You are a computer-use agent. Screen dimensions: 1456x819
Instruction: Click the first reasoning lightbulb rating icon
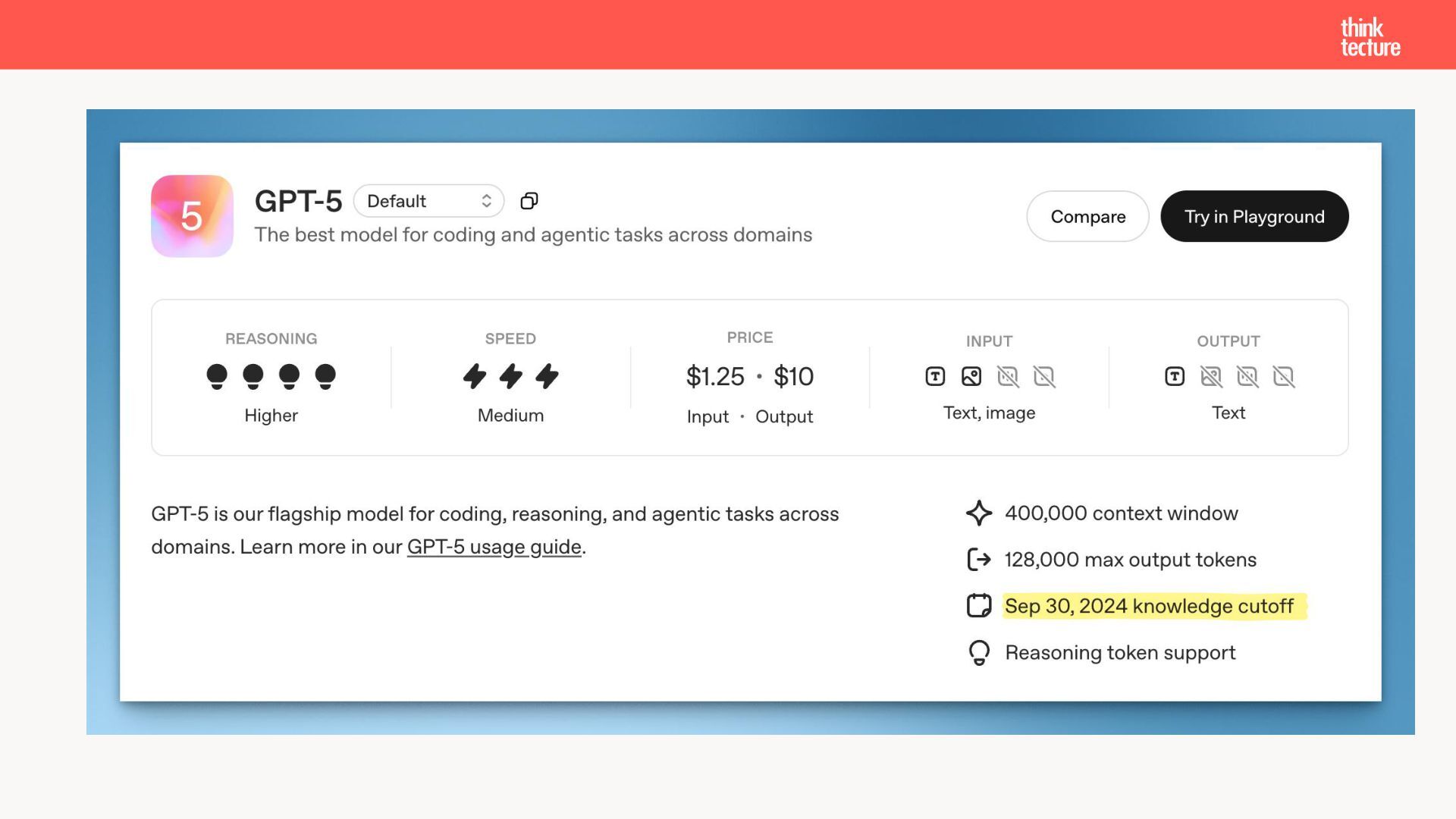(217, 376)
